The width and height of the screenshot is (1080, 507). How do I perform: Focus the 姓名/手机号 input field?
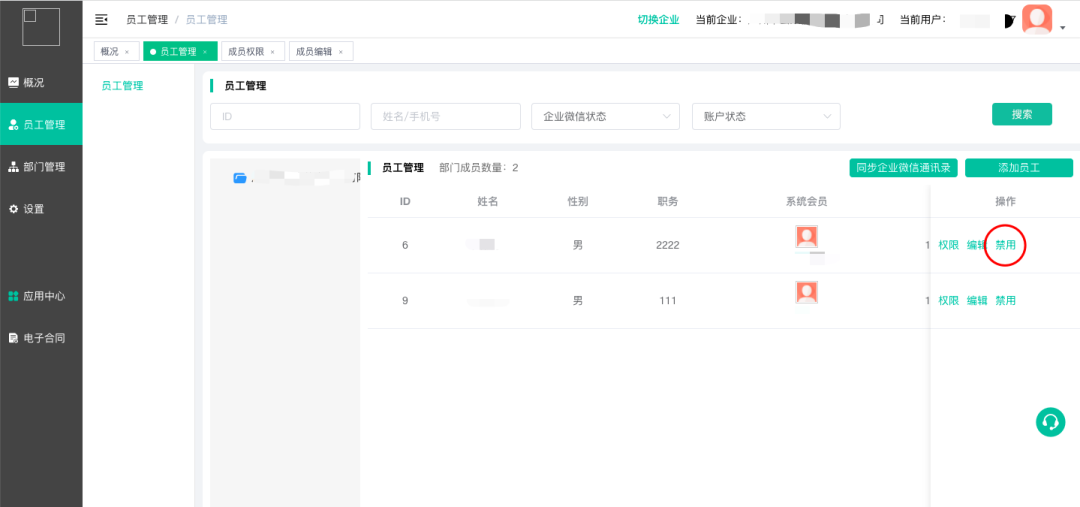(446, 116)
